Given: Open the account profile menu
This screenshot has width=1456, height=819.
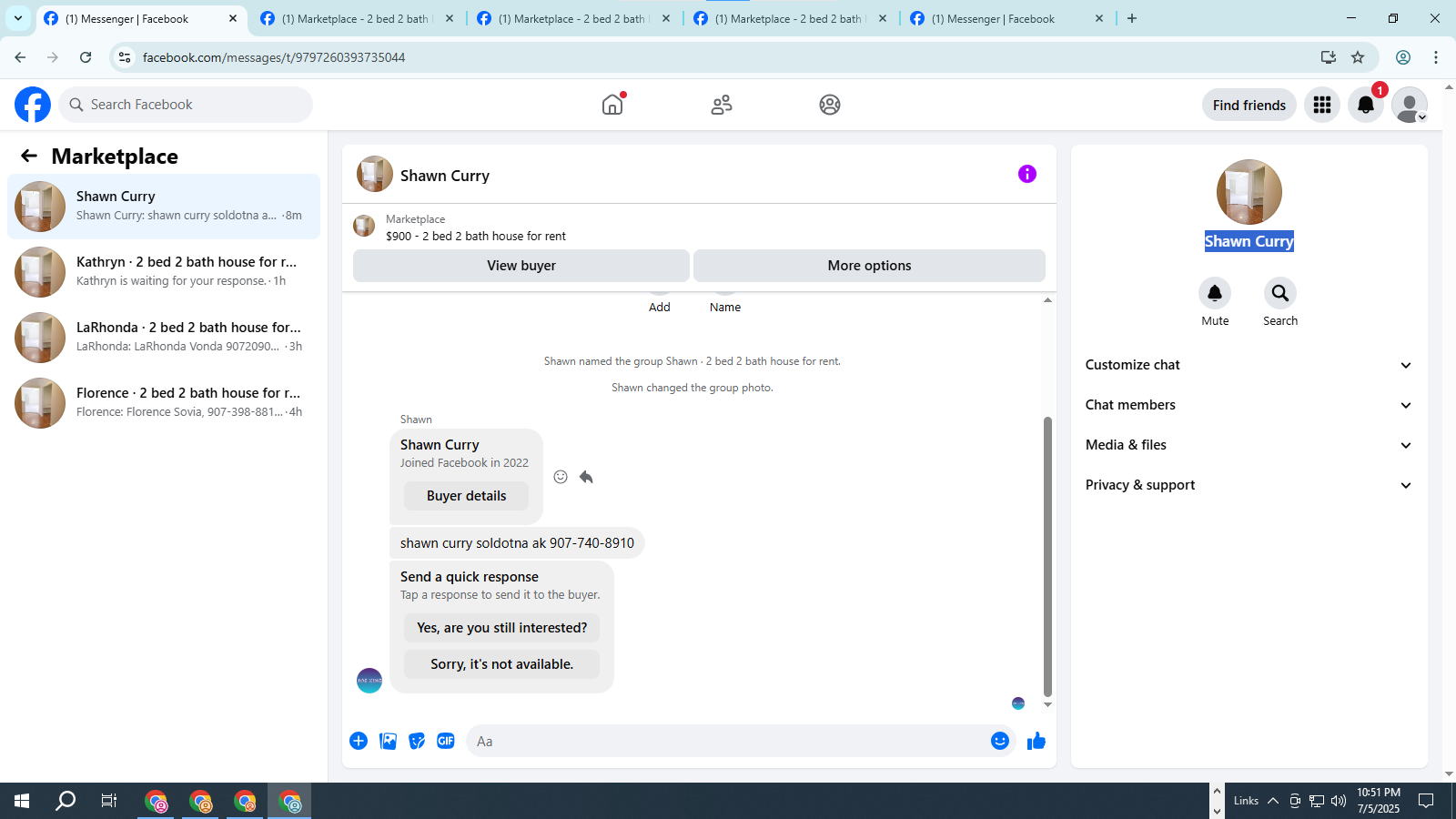Looking at the screenshot, I should pos(1410,105).
